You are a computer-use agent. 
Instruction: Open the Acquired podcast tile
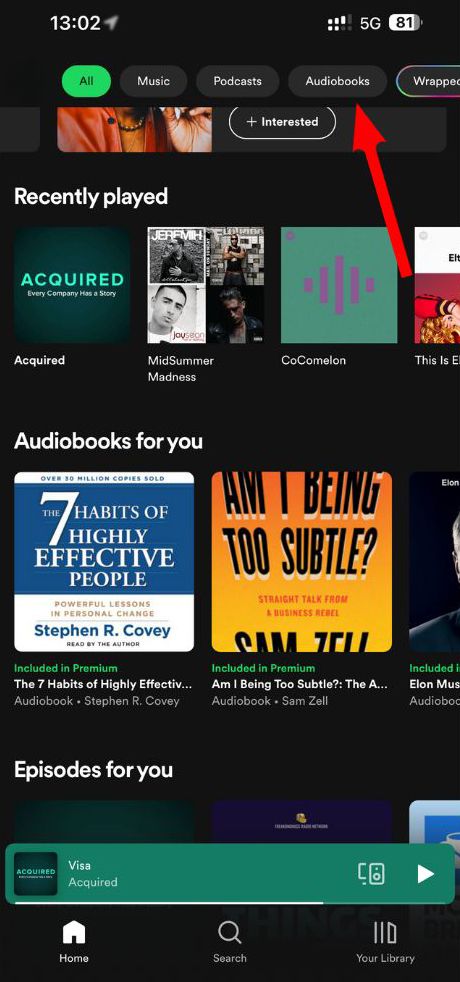point(73,285)
